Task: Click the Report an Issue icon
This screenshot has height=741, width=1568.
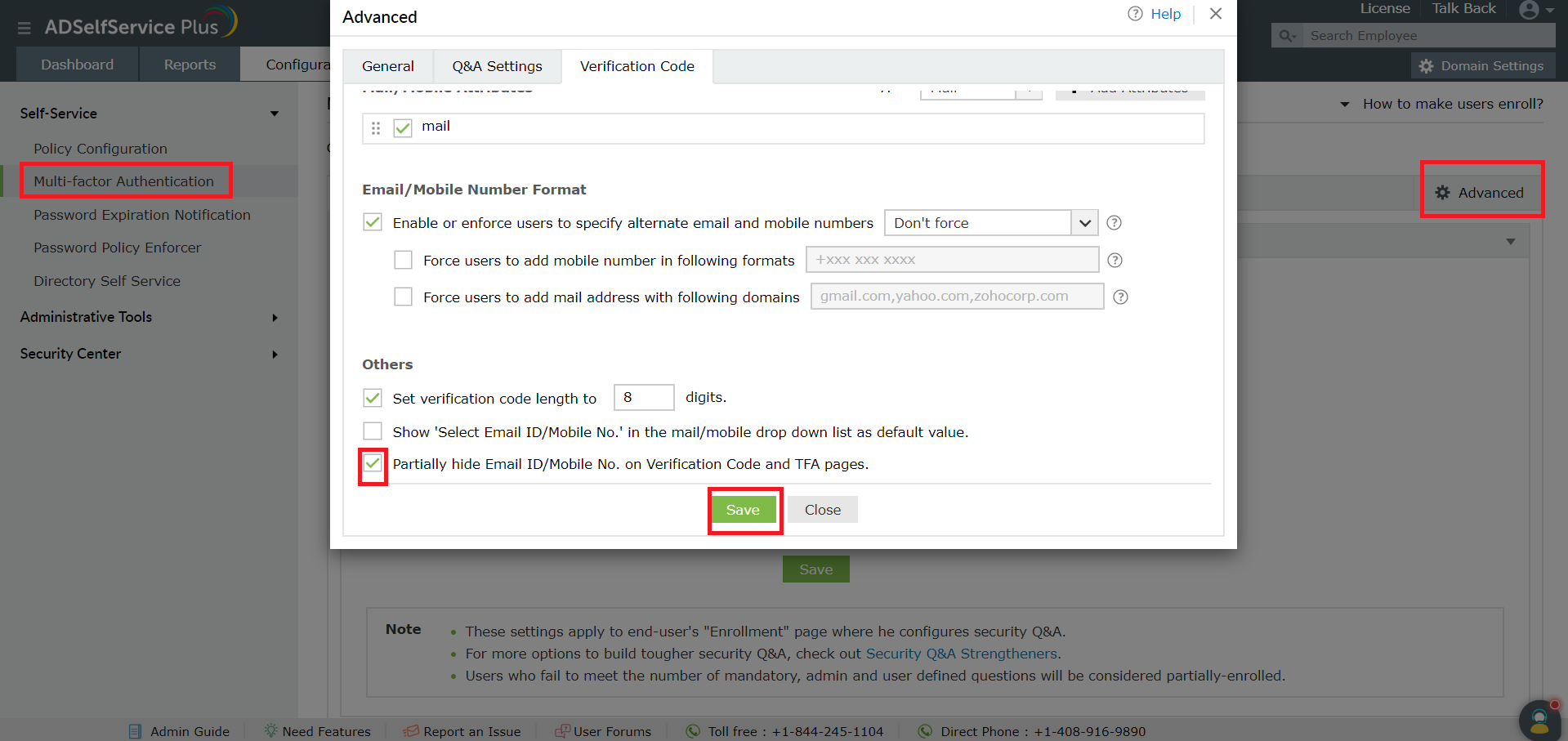Action: (x=411, y=731)
